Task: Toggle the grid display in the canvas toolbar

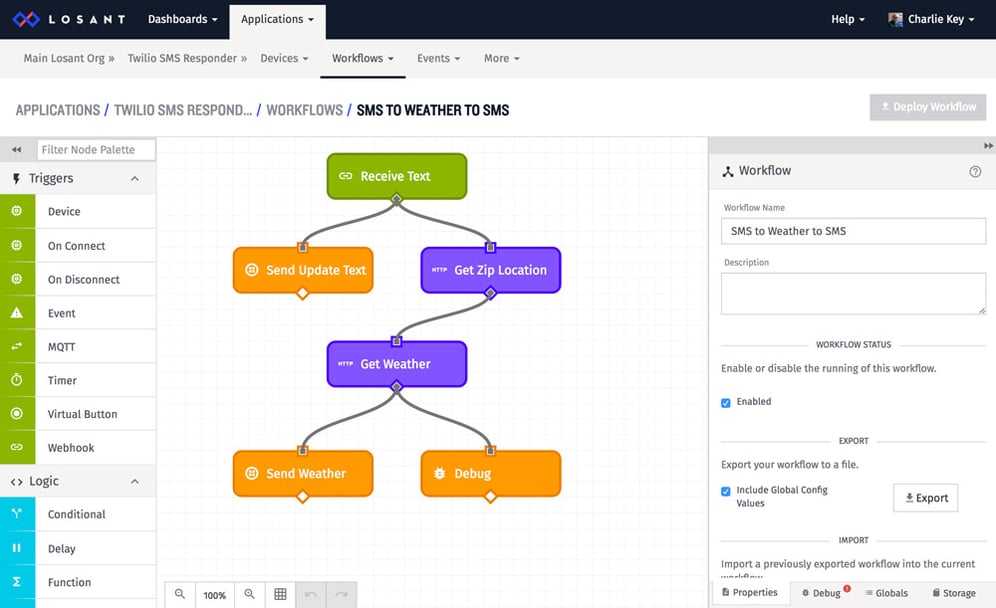Action: point(280,594)
